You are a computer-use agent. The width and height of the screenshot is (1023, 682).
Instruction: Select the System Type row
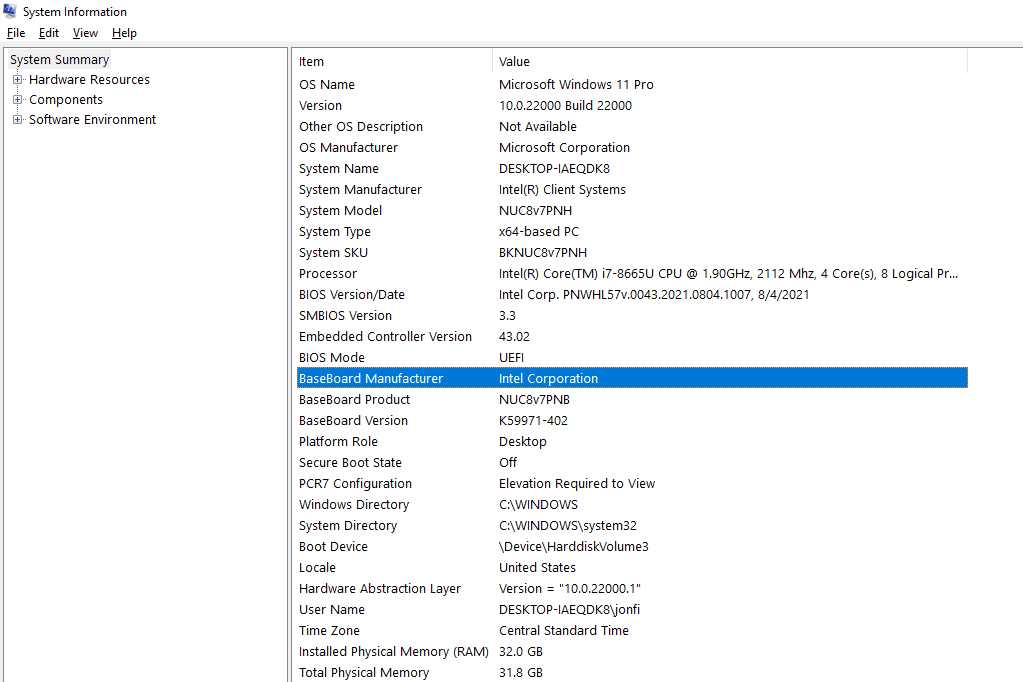tap(632, 232)
